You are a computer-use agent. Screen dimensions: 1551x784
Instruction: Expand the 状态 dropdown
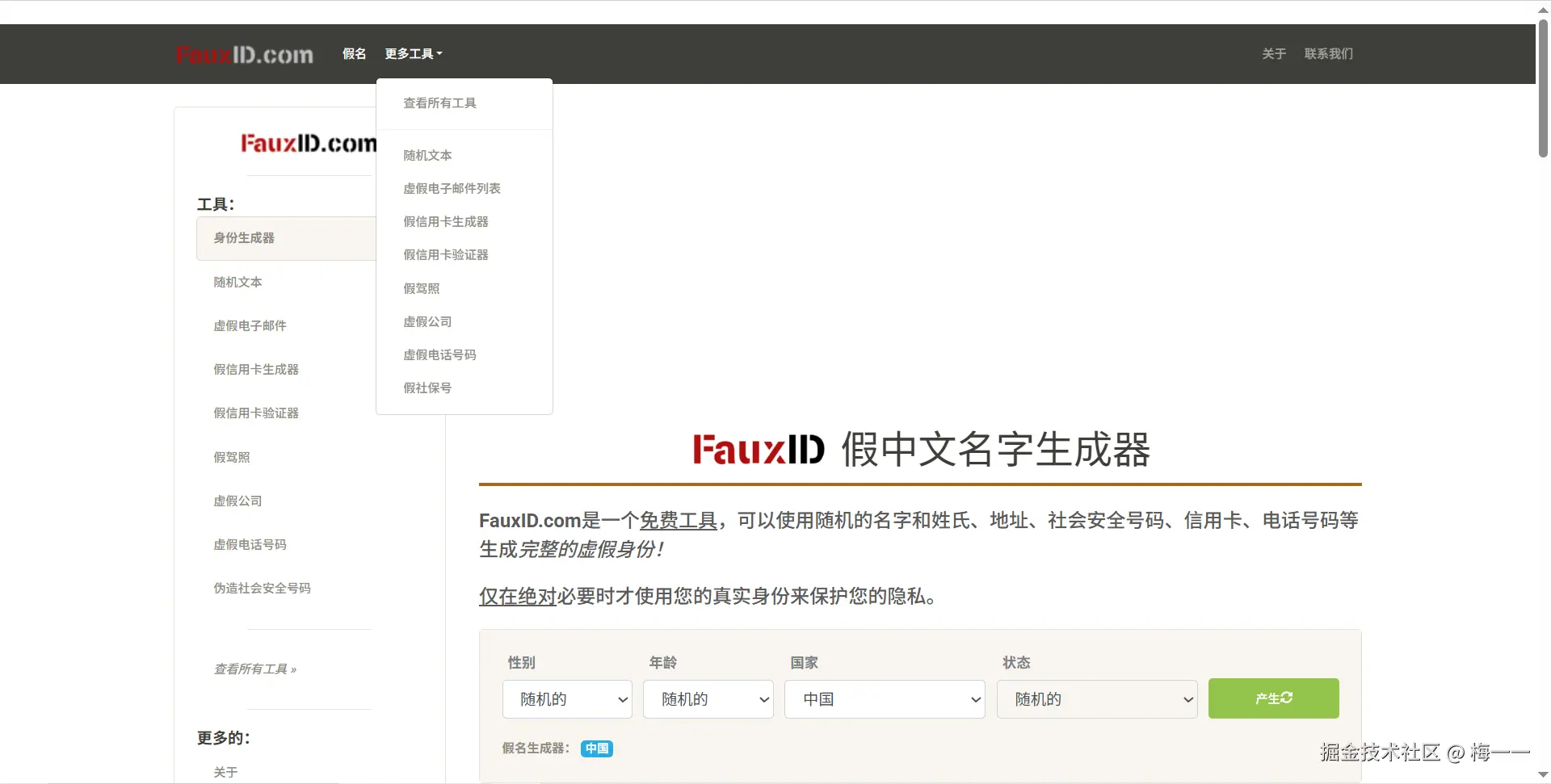[x=1097, y=699]
